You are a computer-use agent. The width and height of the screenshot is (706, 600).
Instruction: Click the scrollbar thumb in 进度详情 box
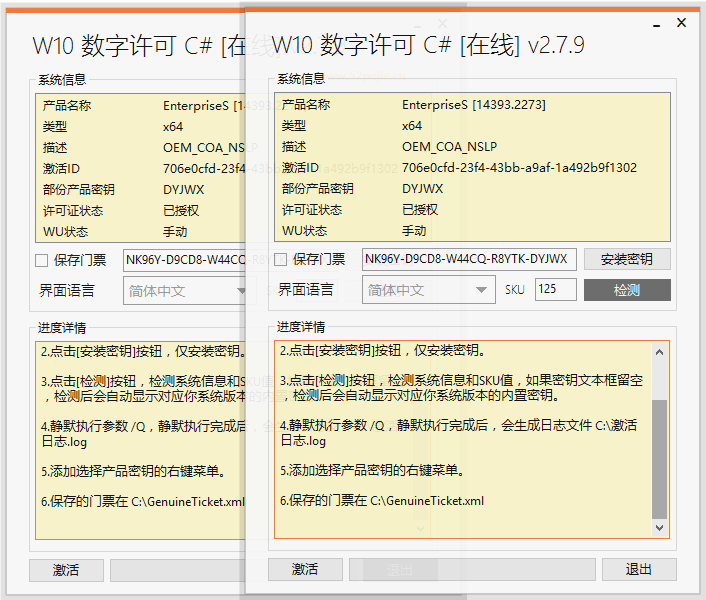(660, 459)
